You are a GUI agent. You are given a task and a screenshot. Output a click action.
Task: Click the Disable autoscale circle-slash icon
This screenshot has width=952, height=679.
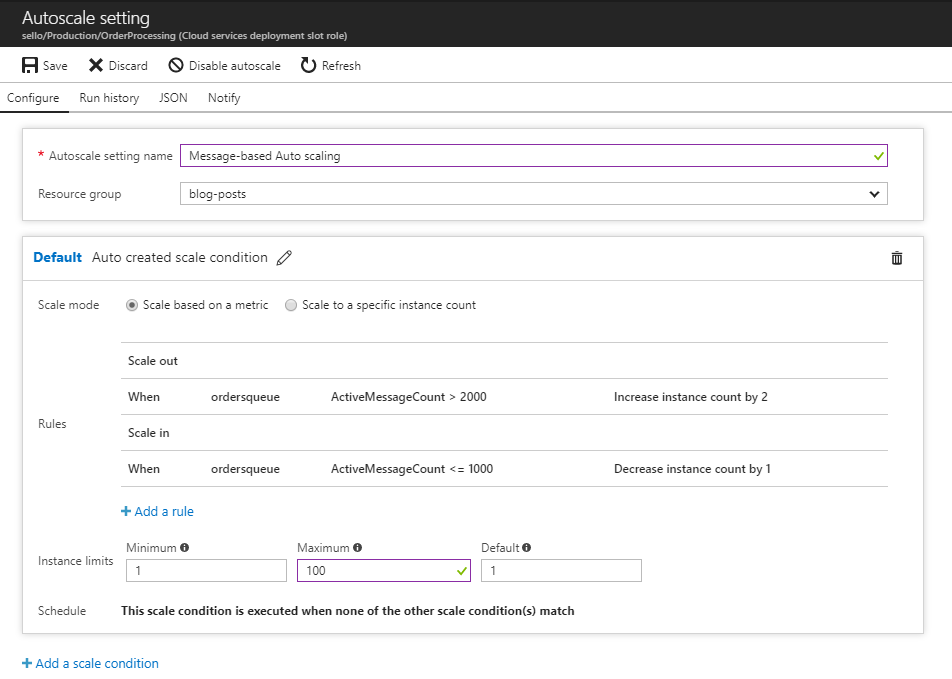tap(176, 66)
